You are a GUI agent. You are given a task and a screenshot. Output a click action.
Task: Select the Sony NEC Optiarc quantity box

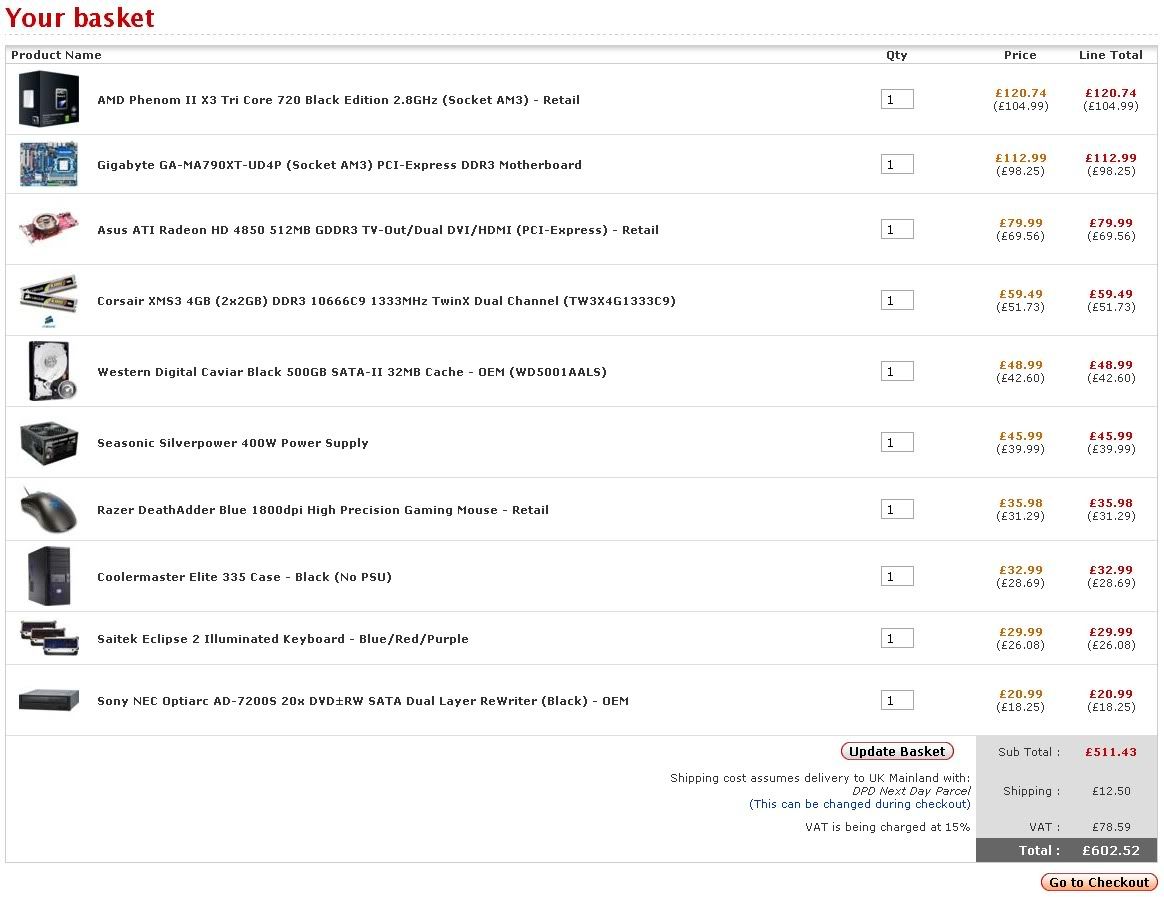click(897, 700)
